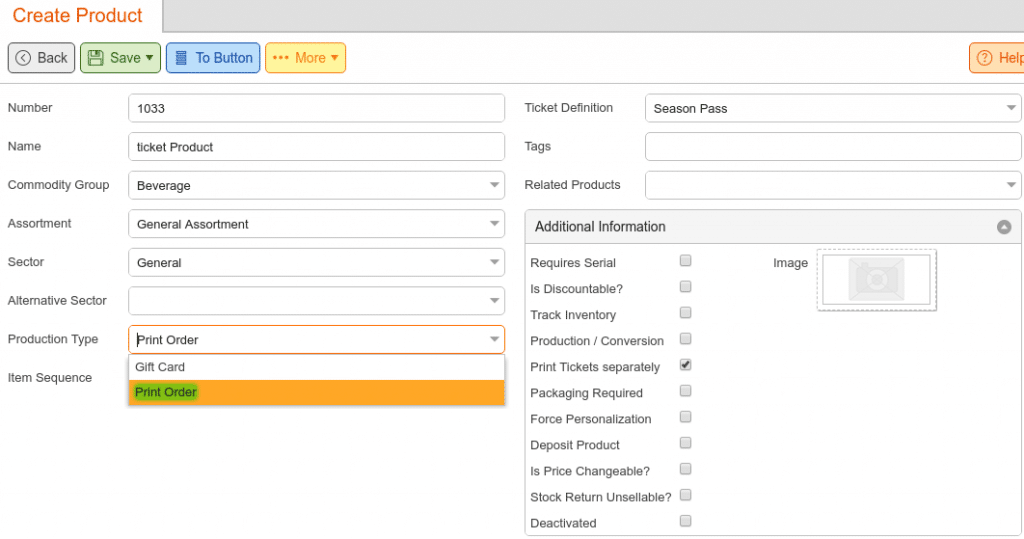This screenshot has height=539, width=1024.
Task: Check the Production / Conversion checkbox
Action: (685, 338)
